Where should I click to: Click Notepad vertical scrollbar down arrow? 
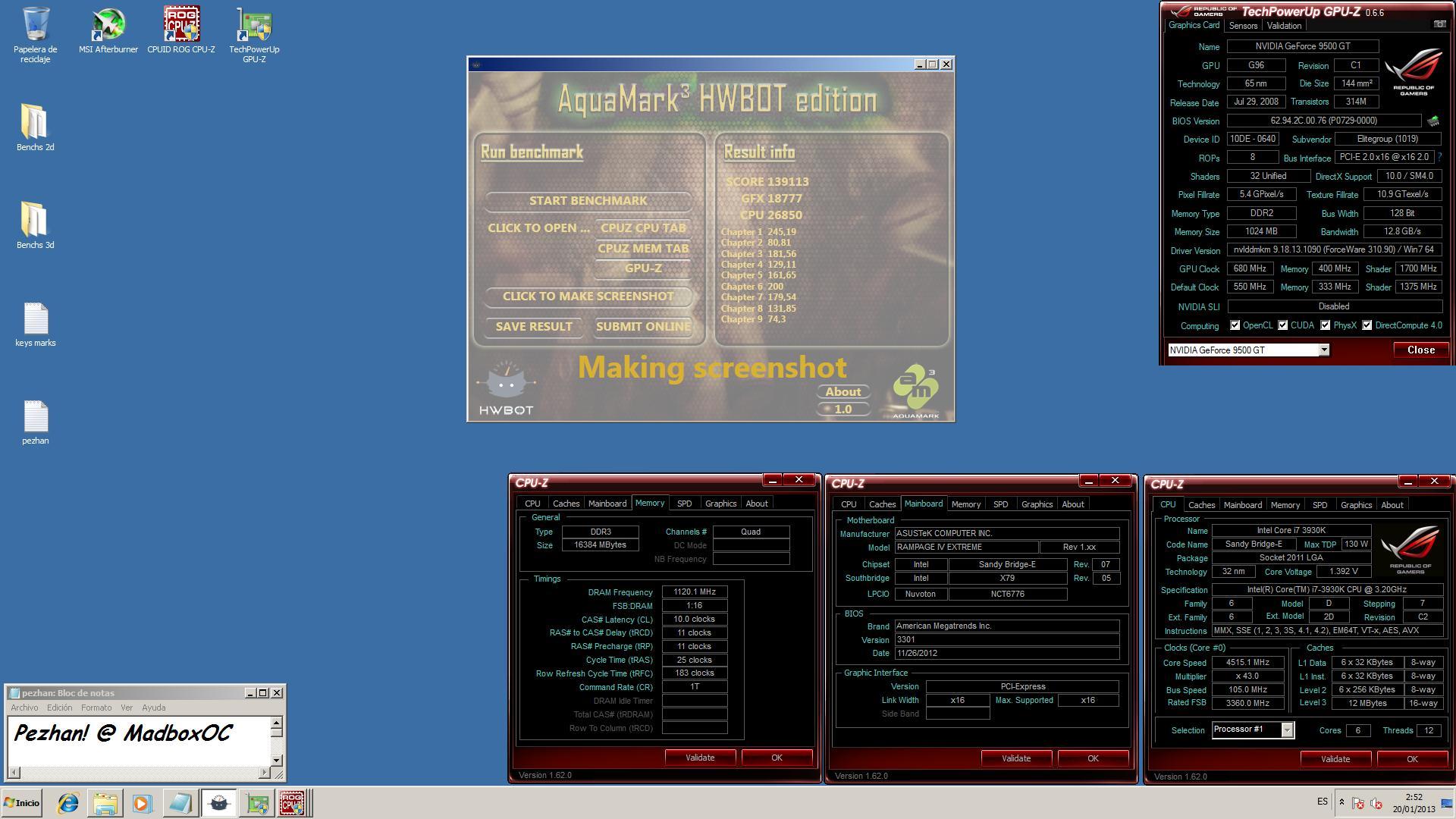(x=277, y=761)
